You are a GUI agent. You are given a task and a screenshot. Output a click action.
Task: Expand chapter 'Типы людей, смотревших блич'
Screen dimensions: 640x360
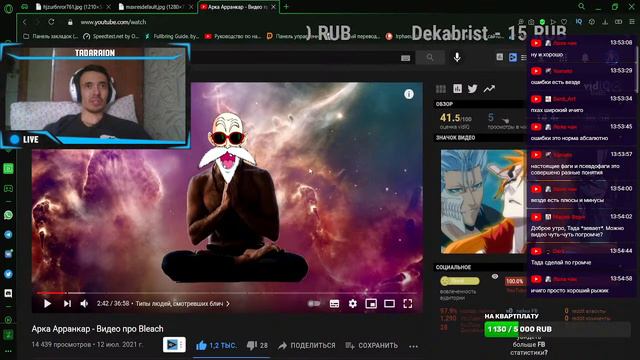coord(182,304)
